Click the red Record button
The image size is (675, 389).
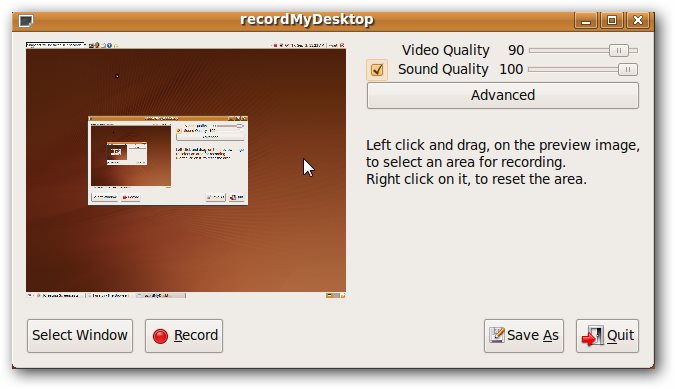(x=184, y=336)
